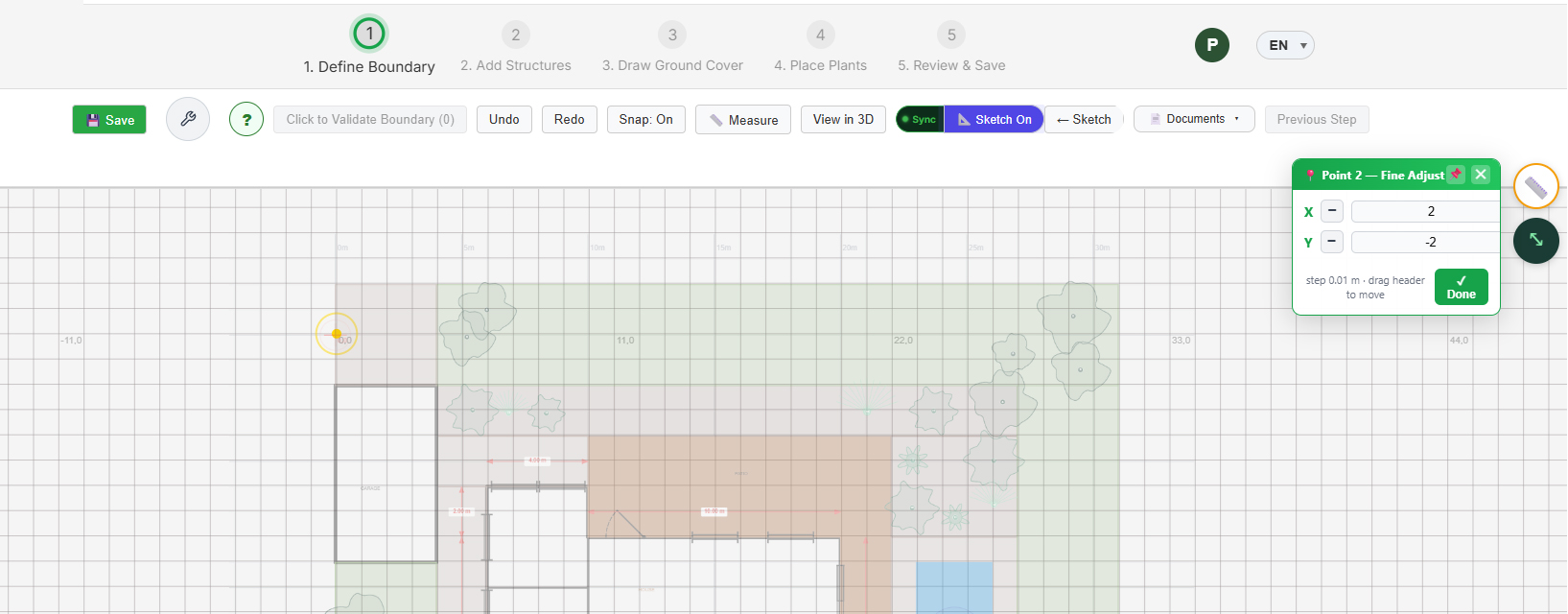Toggle the Sync indicator
Screen dimensions: 1568x614
(x=920, y=119)
